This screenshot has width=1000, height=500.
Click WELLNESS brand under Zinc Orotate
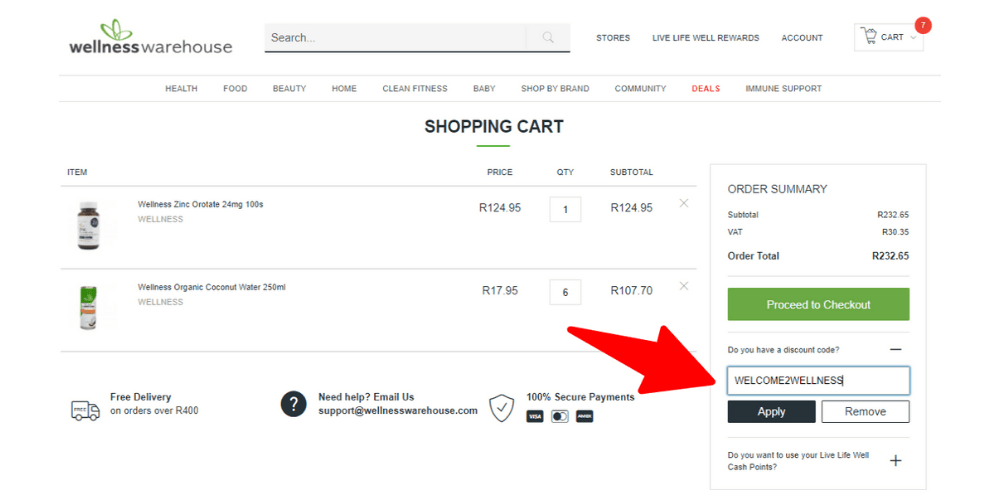tap(160, 219)
